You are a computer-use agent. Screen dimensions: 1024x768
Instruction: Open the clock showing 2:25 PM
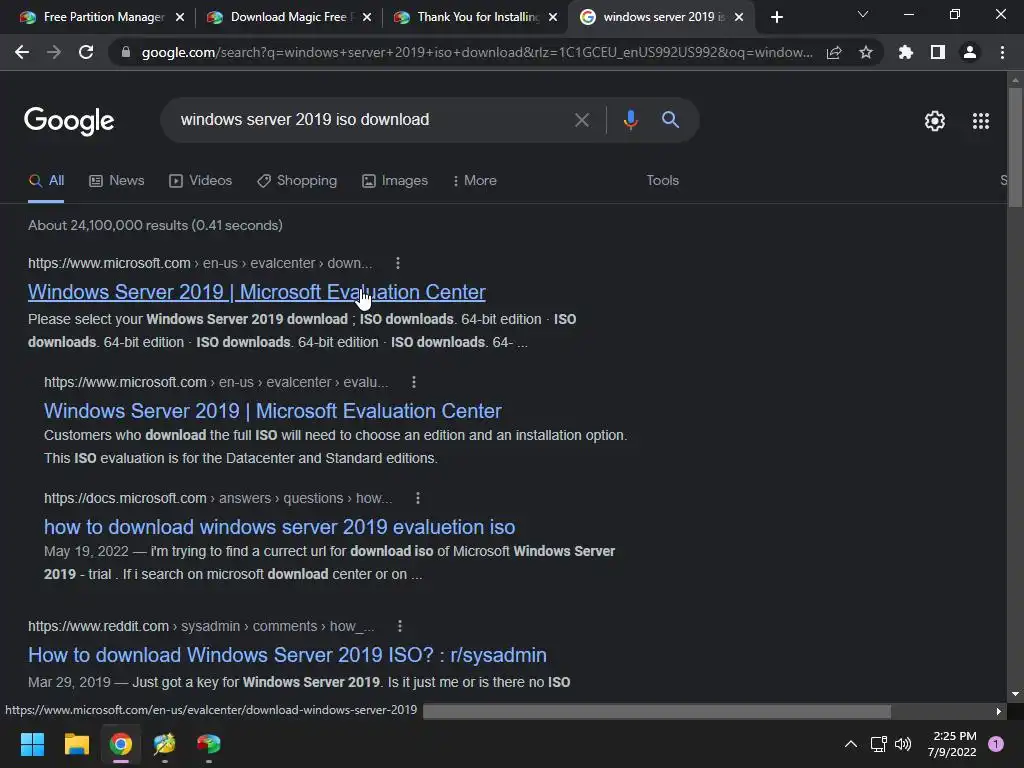pos(952,744)
